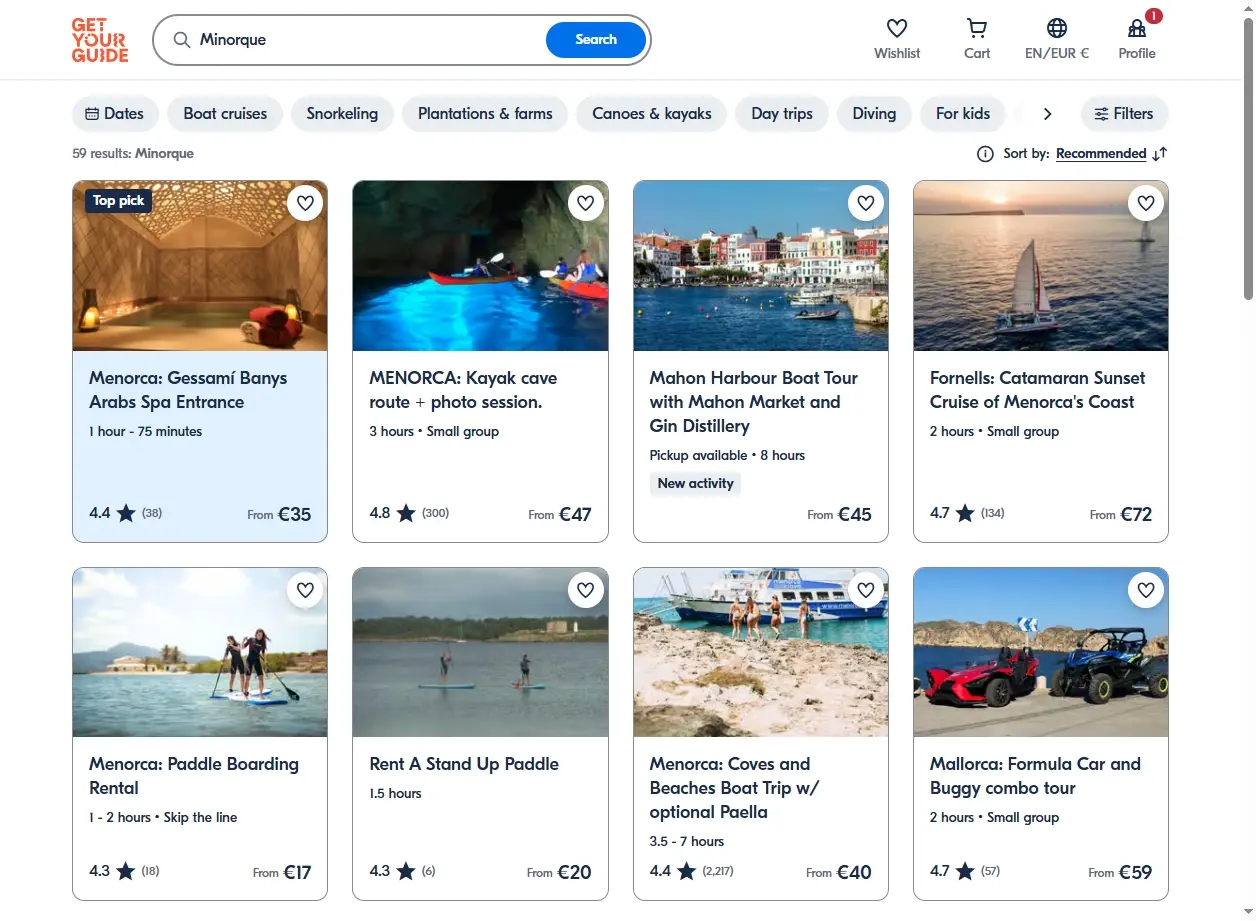Wishlist the Fornells Catamaran Sunset Cruise card

(1146, 204)
